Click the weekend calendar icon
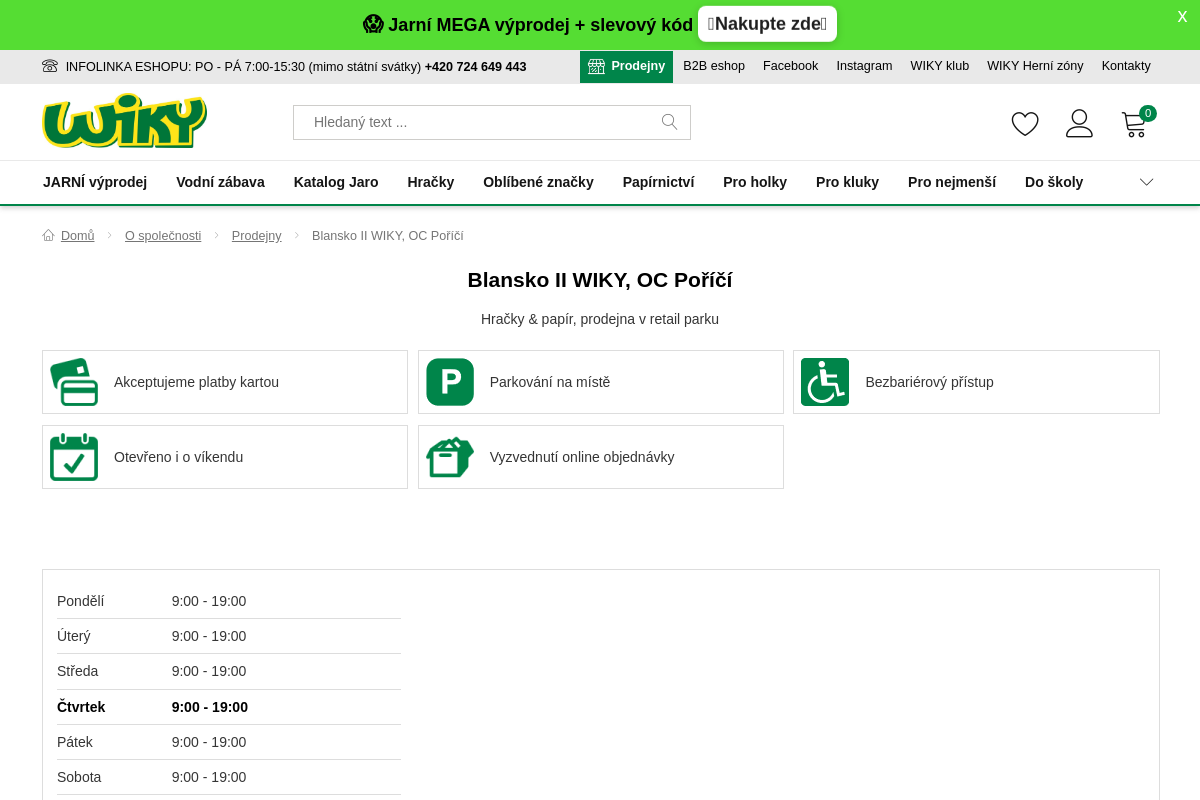 point(74,457)
